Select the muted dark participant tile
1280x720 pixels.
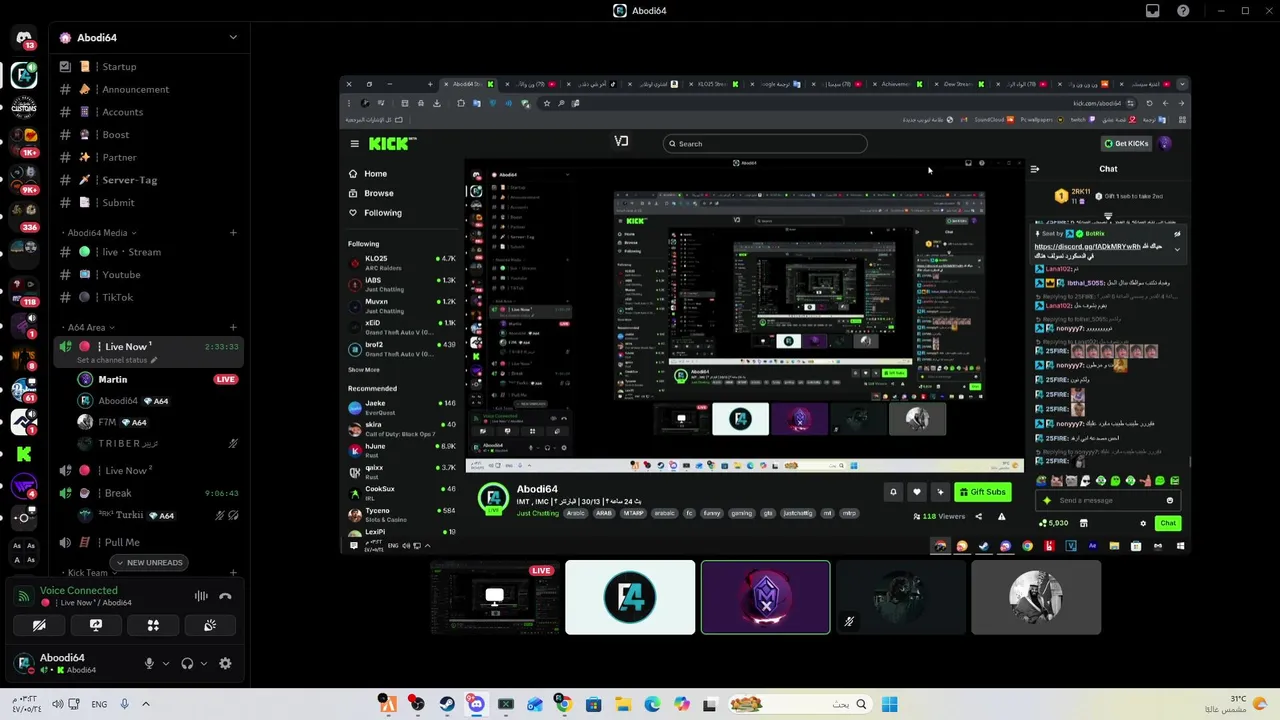point(901,597)
